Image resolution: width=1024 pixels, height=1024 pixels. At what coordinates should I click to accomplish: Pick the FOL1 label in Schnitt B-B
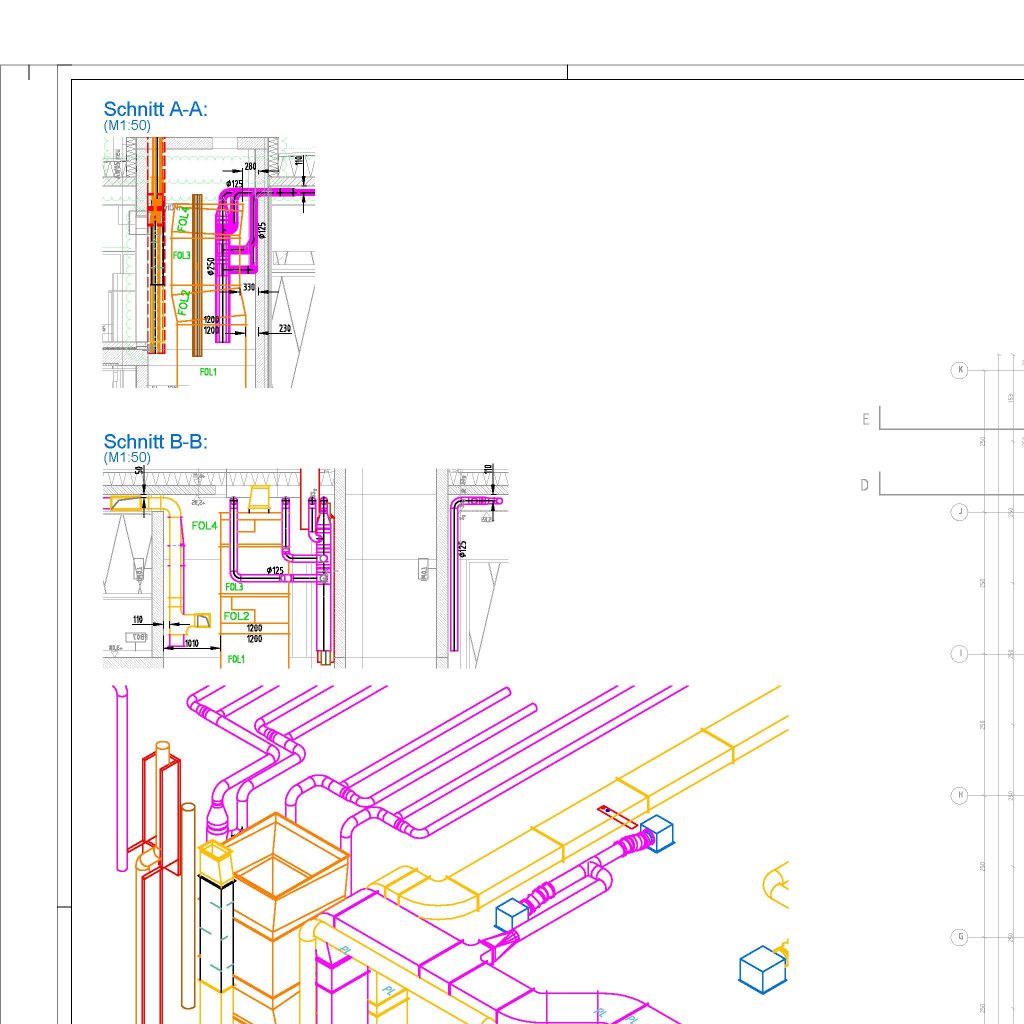coord(236,660)
